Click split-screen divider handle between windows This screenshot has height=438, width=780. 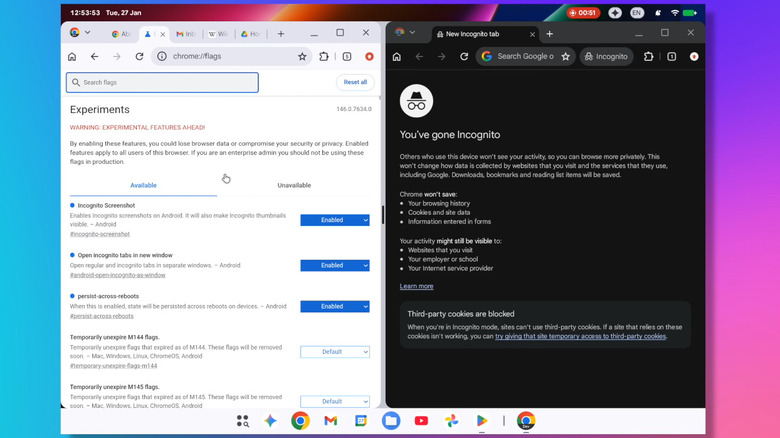pos(383,215)
